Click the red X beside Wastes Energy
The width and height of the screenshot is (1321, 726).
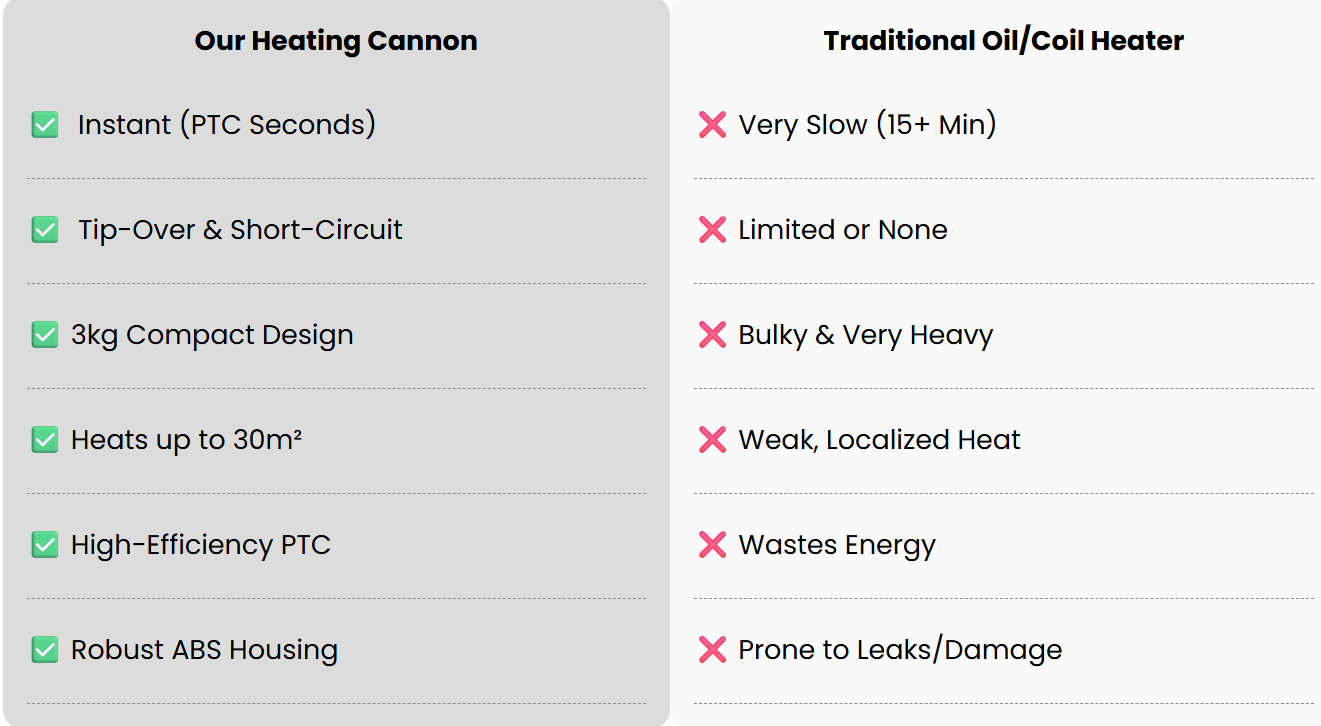pyautogui.click(x=712, y=545)
